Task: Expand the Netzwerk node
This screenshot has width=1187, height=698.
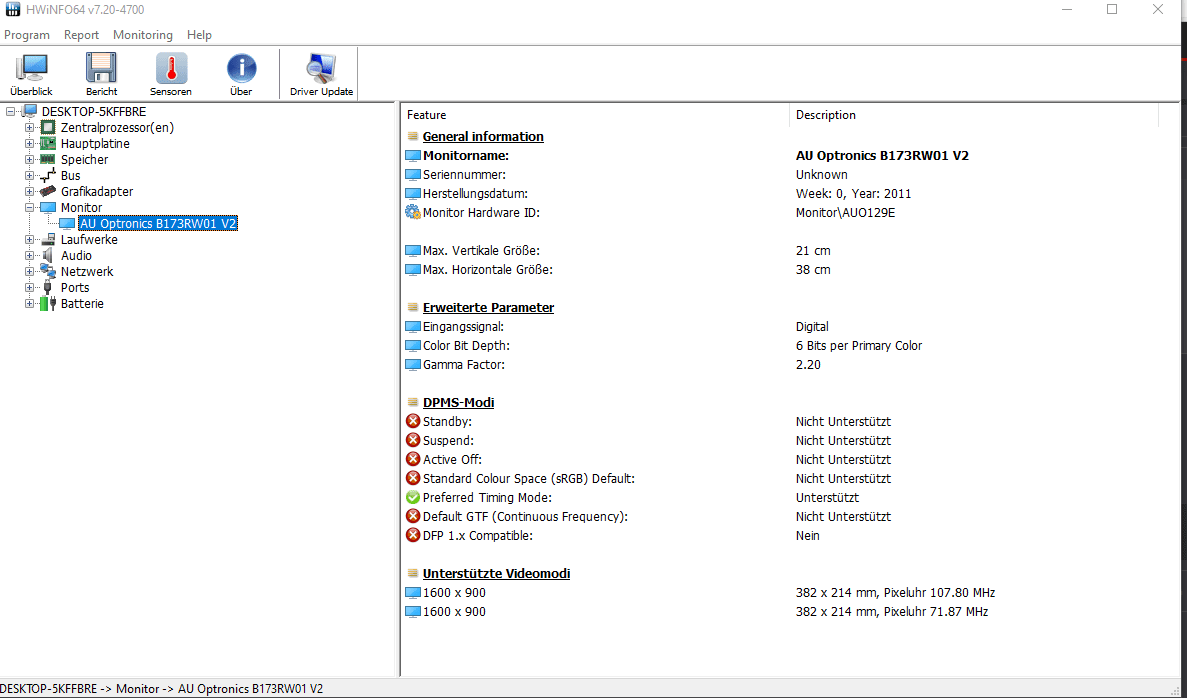Action: click(x=30, y=272)
